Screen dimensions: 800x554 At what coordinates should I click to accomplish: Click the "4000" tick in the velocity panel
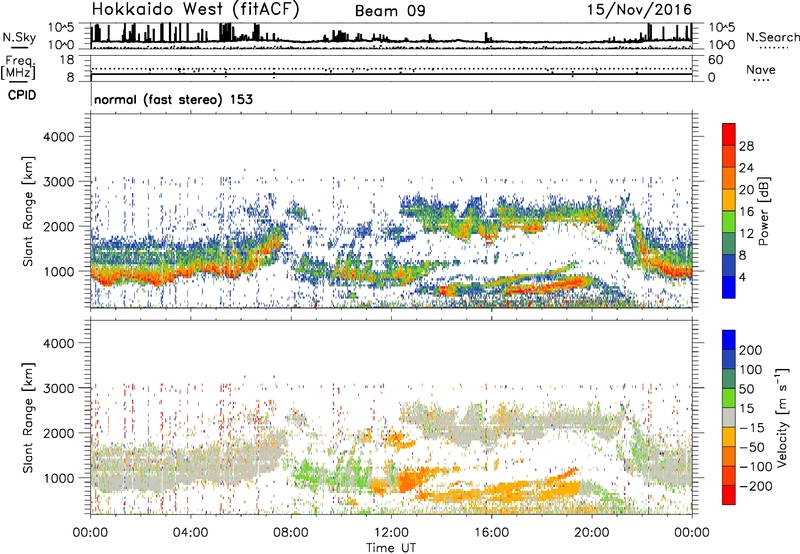pos(59,343)
